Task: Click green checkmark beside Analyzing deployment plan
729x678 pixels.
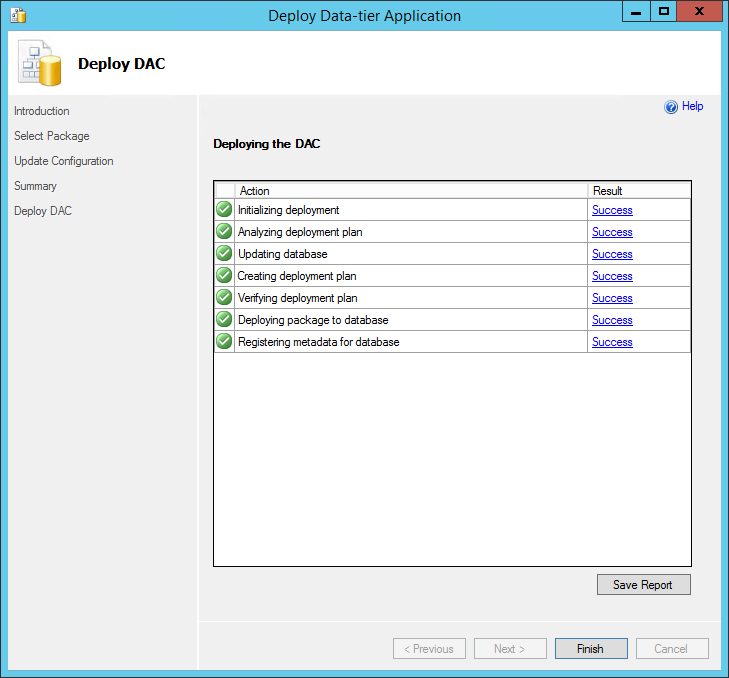Action: point(224,232)
